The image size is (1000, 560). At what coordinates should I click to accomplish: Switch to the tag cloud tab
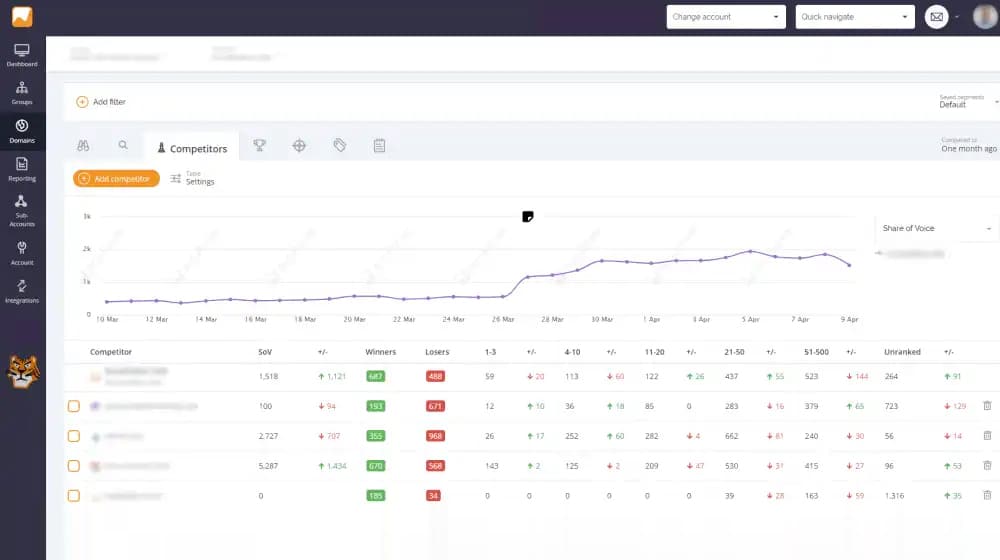click(339, 145)
